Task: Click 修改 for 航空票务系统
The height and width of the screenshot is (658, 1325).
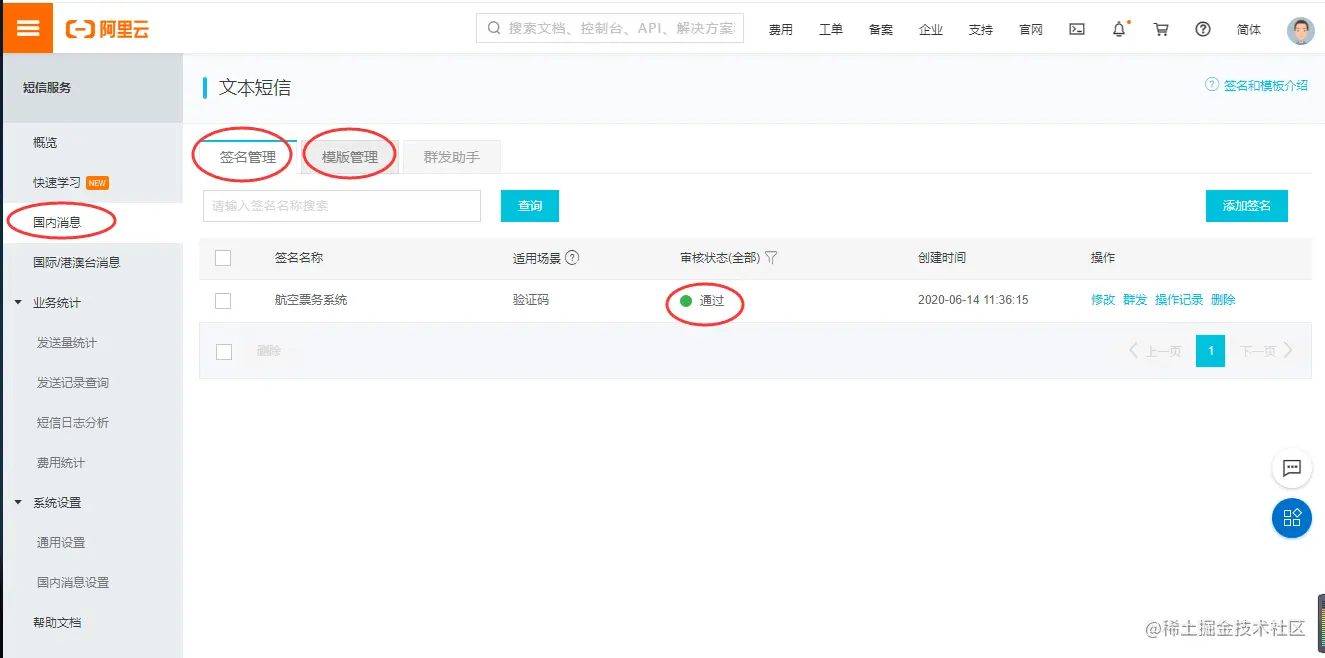Action: click(1103, 300)
